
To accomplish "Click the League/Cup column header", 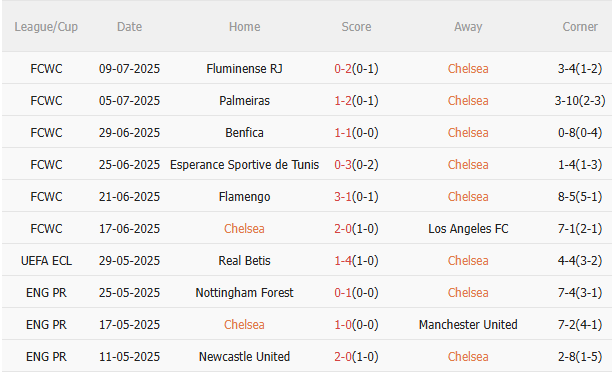I will coord(46,27).
